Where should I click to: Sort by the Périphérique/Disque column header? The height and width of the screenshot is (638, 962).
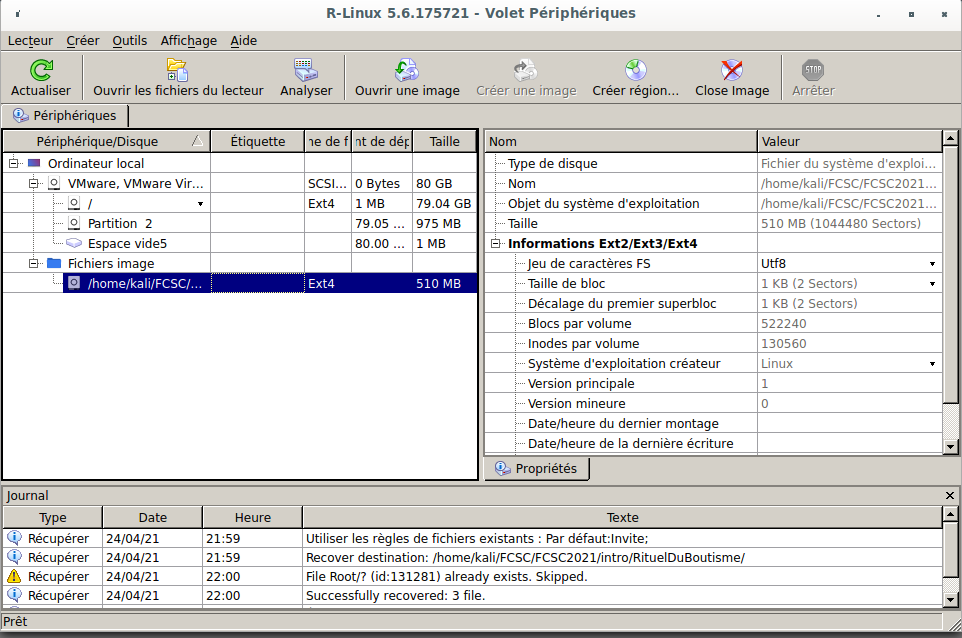107,141
